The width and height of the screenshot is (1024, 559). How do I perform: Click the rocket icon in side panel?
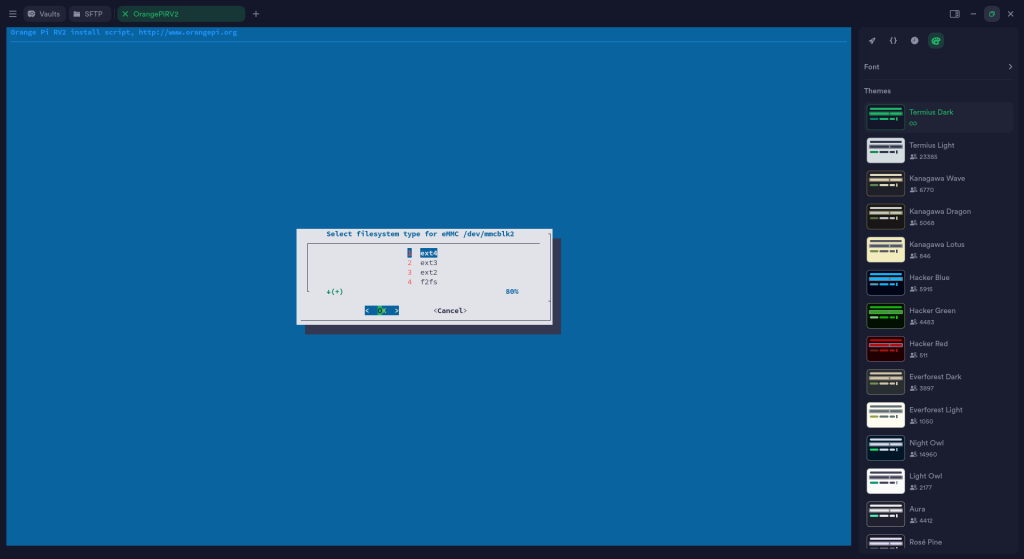pyautogui.click(x=872, y=41)
